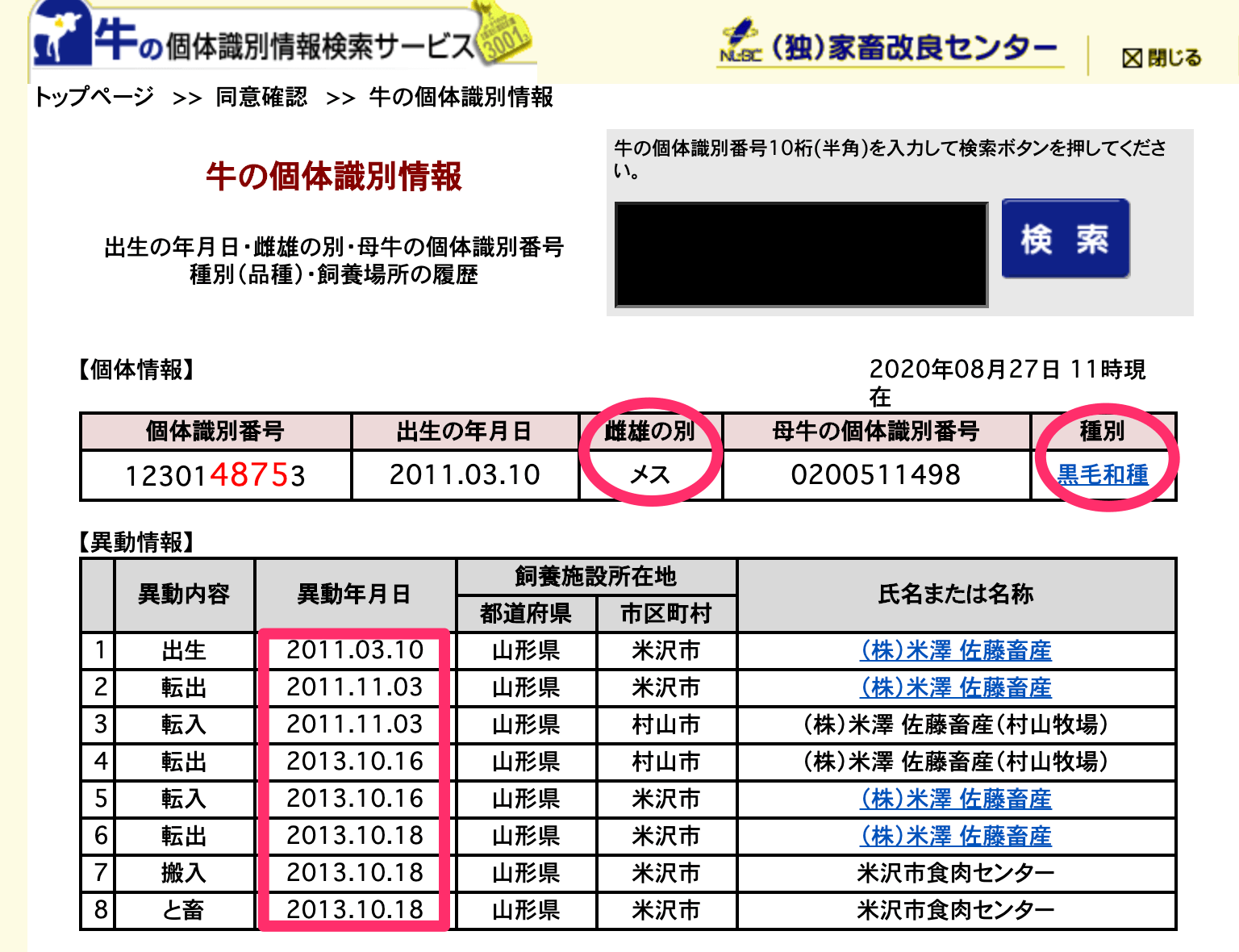This screenshot has width=1239, height=952.
Task: Click date 2011.11.03 in row 2
Action: pos(355,687)
